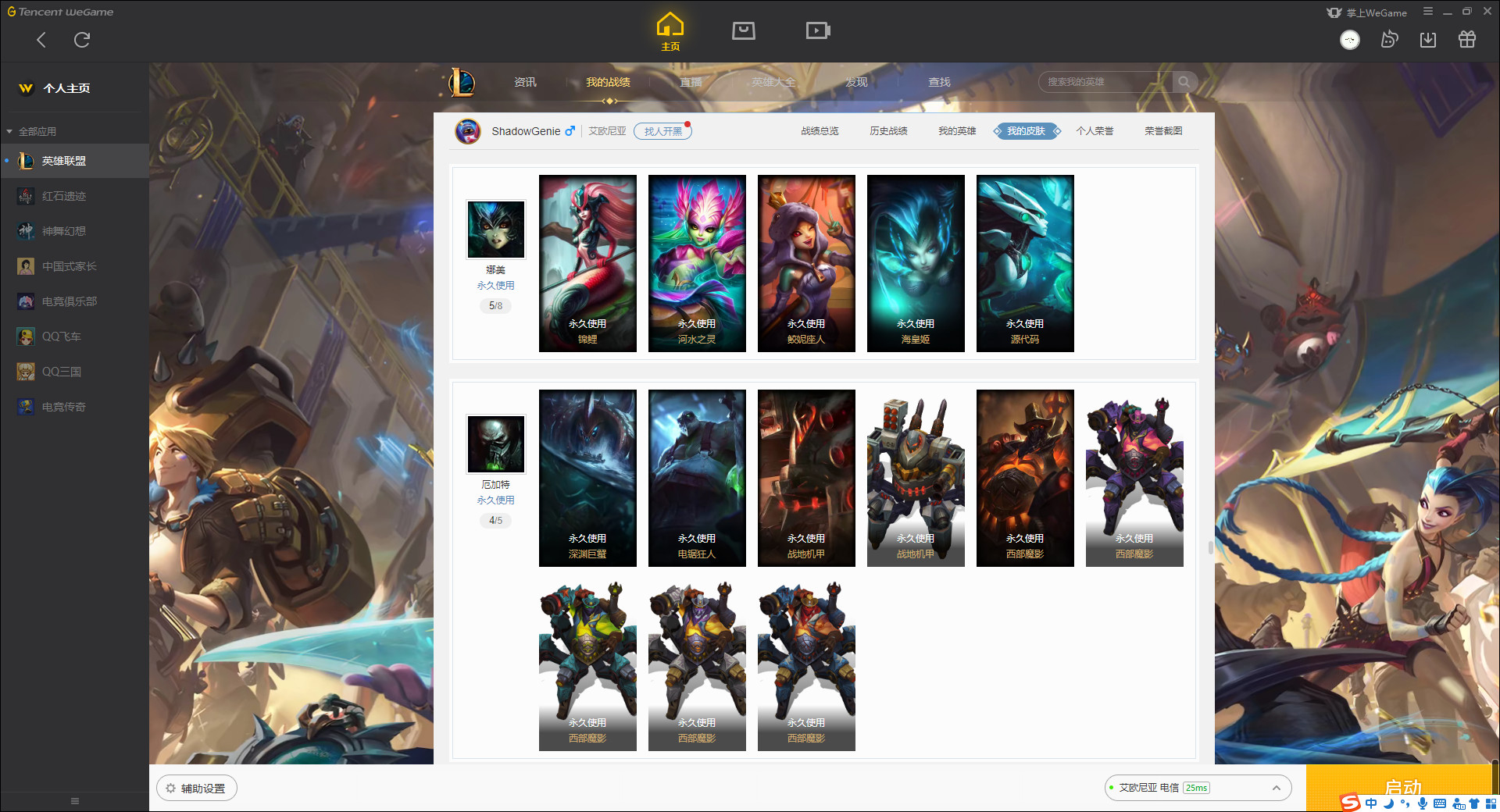Open the 直播 nav tab
The image size is (1500, 812).
point(691,82)
